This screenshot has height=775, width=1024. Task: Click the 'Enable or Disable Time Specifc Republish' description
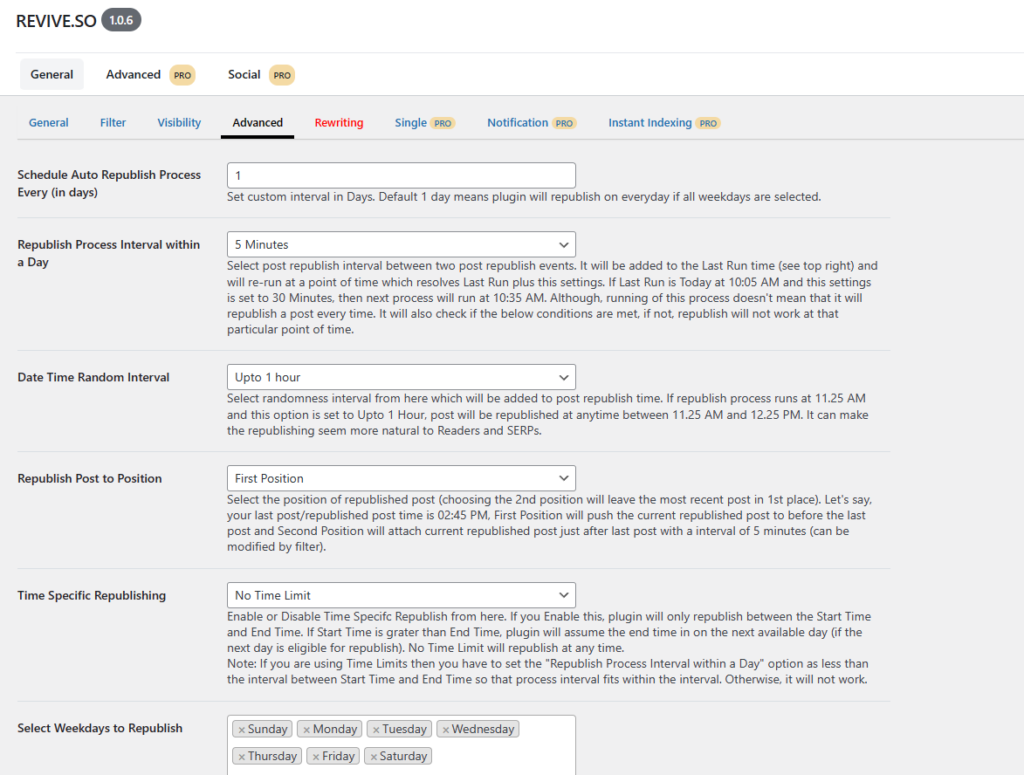[x=549, y=632]
